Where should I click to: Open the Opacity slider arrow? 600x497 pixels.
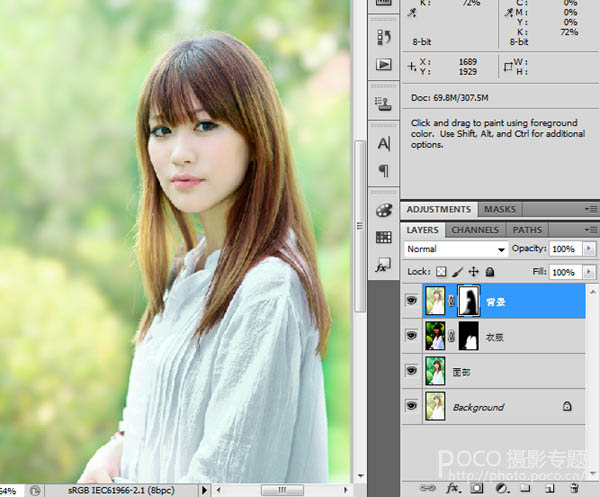tap(589, 249)
